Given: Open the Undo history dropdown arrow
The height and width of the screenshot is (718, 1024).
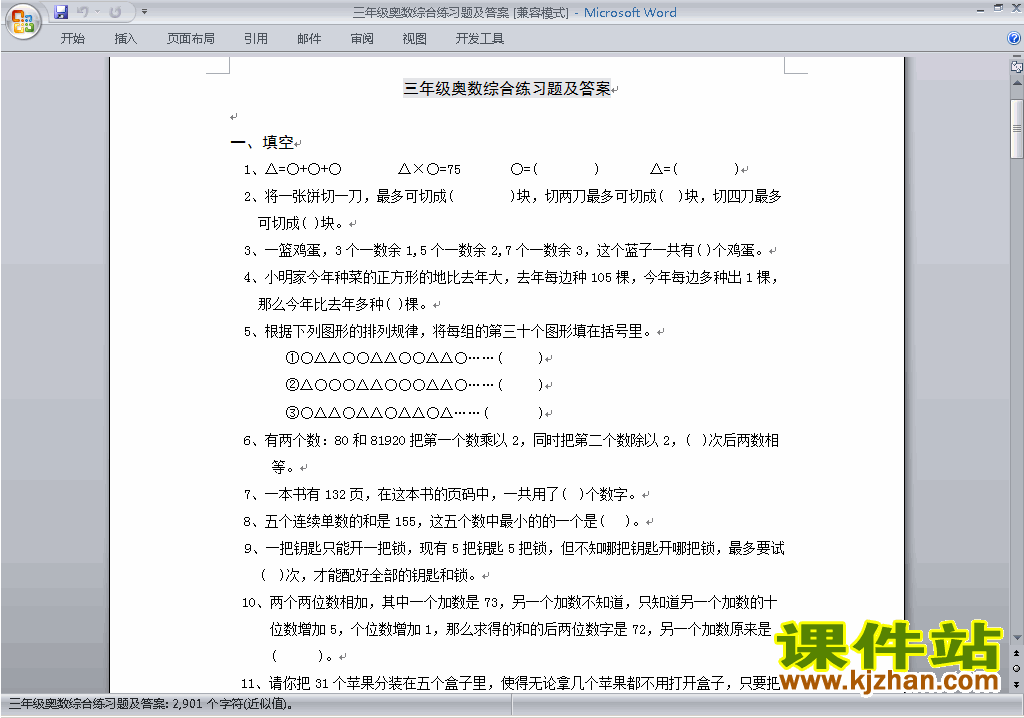Looking at the screenshot, I should pos(97,12).
